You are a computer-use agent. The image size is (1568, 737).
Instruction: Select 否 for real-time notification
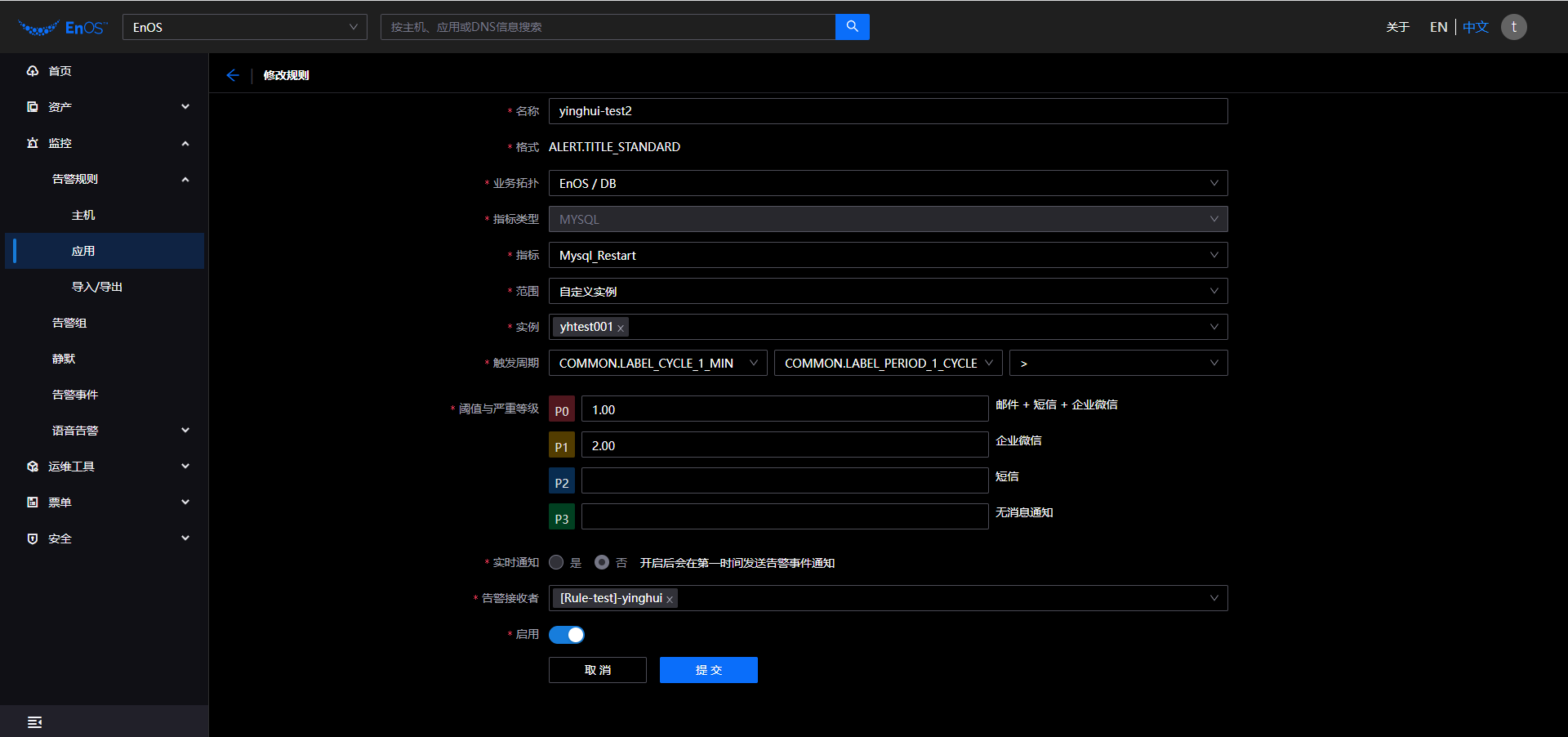pos(602,562)
